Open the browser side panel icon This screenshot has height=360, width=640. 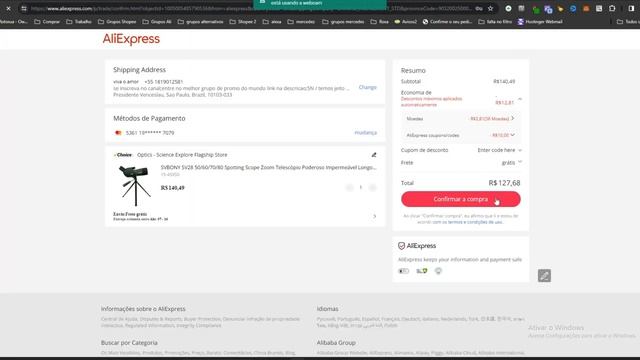[x=631, y=8]
